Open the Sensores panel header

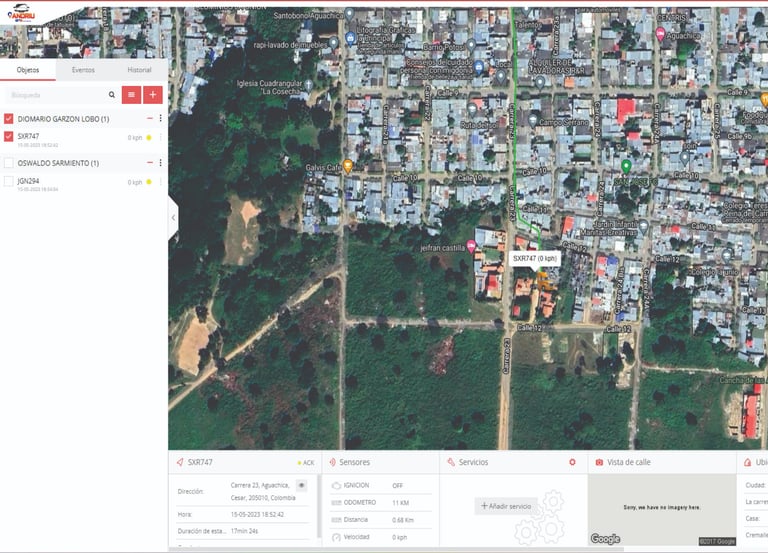[380, 462]
